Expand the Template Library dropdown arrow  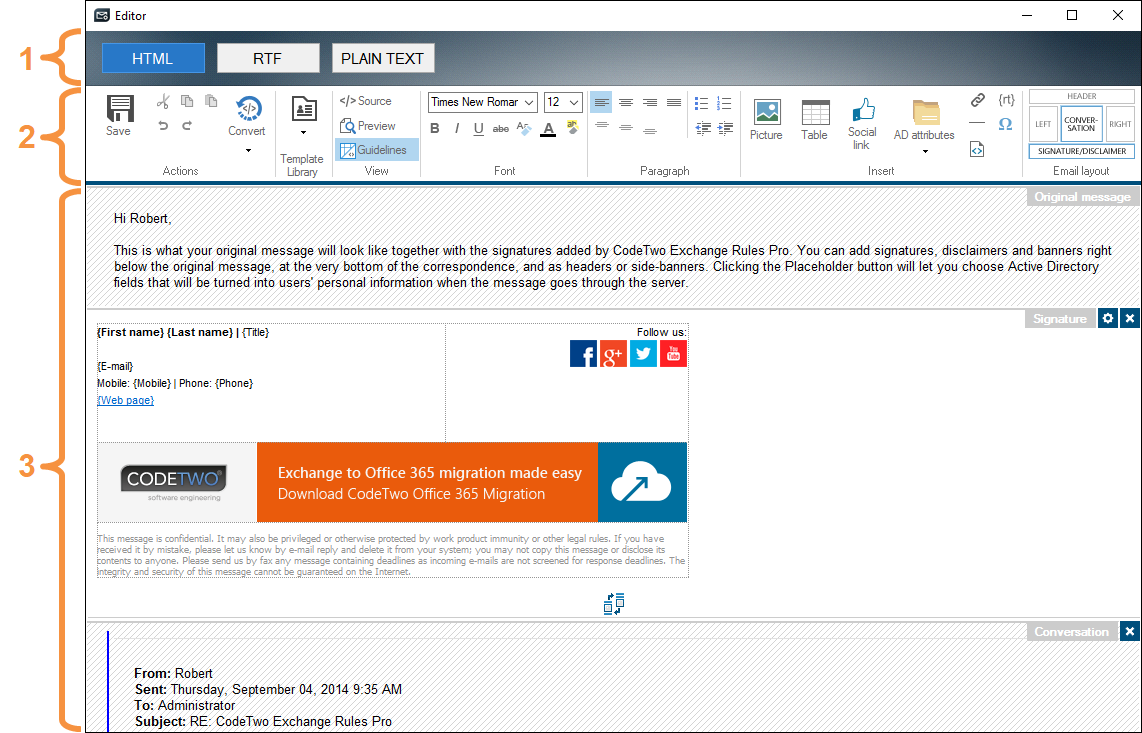click(304, 133)
